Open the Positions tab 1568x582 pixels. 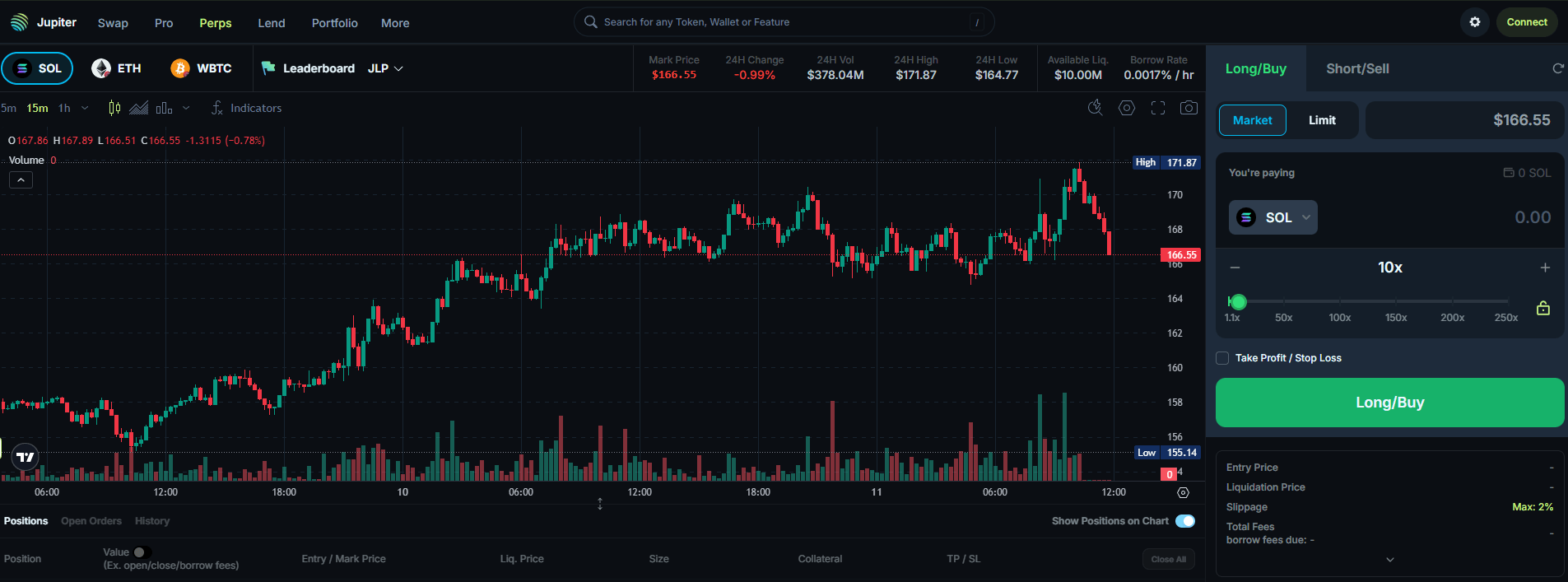coord(26,521)
